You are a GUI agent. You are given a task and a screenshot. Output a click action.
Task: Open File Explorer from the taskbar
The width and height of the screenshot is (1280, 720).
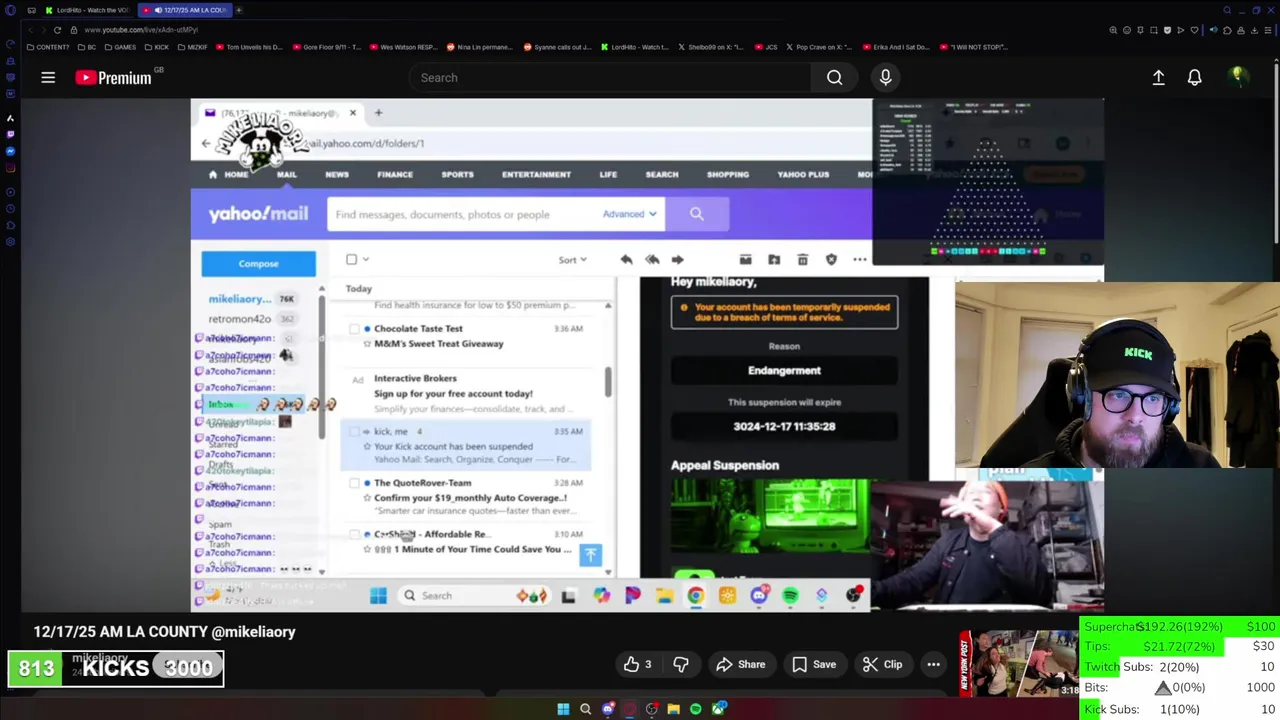(x=673, y=709)
